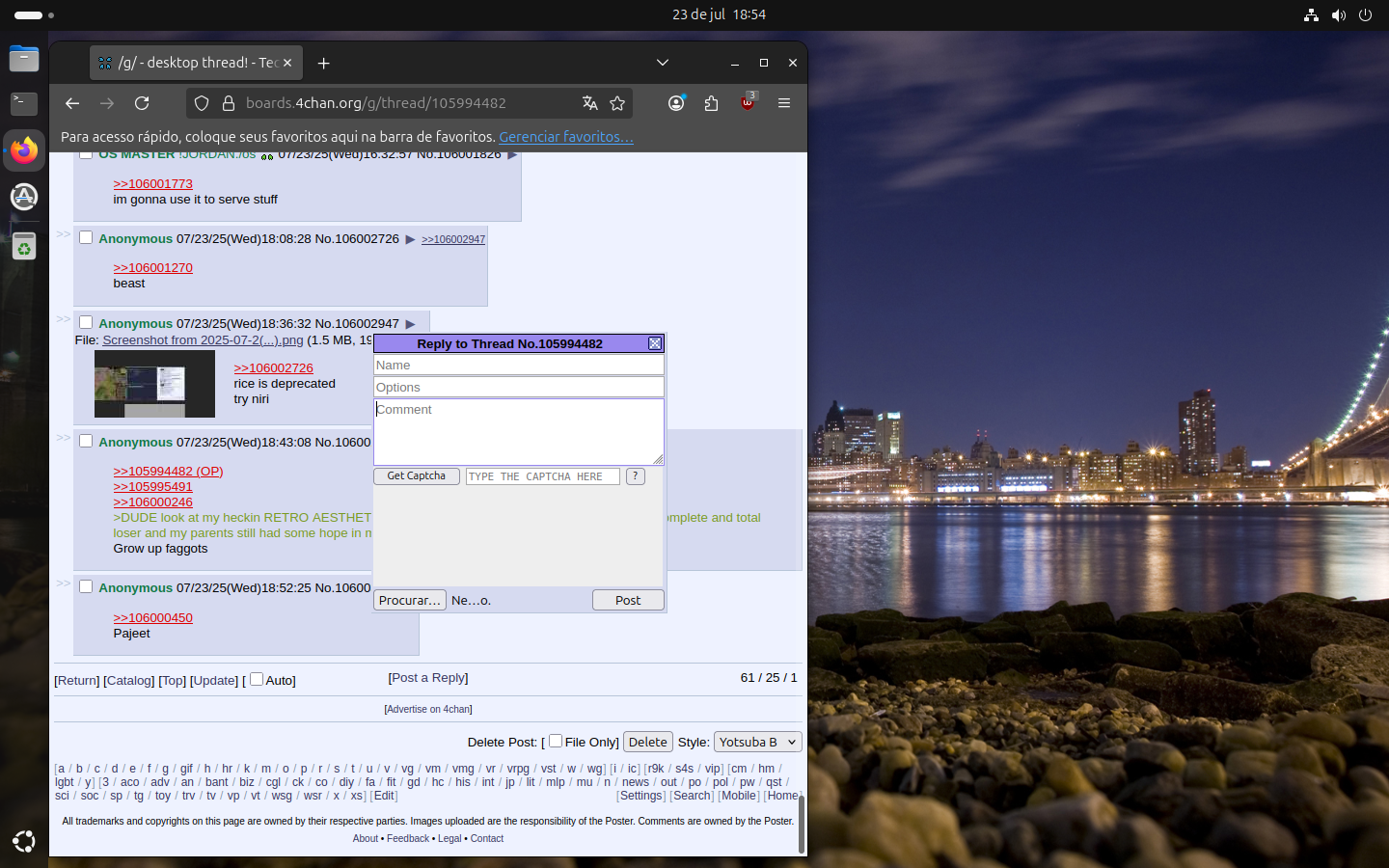Open uBlock Origin extension icon
Viewport: 1389px width, 868px height.
pyautogui.click(x=748, y=102)
